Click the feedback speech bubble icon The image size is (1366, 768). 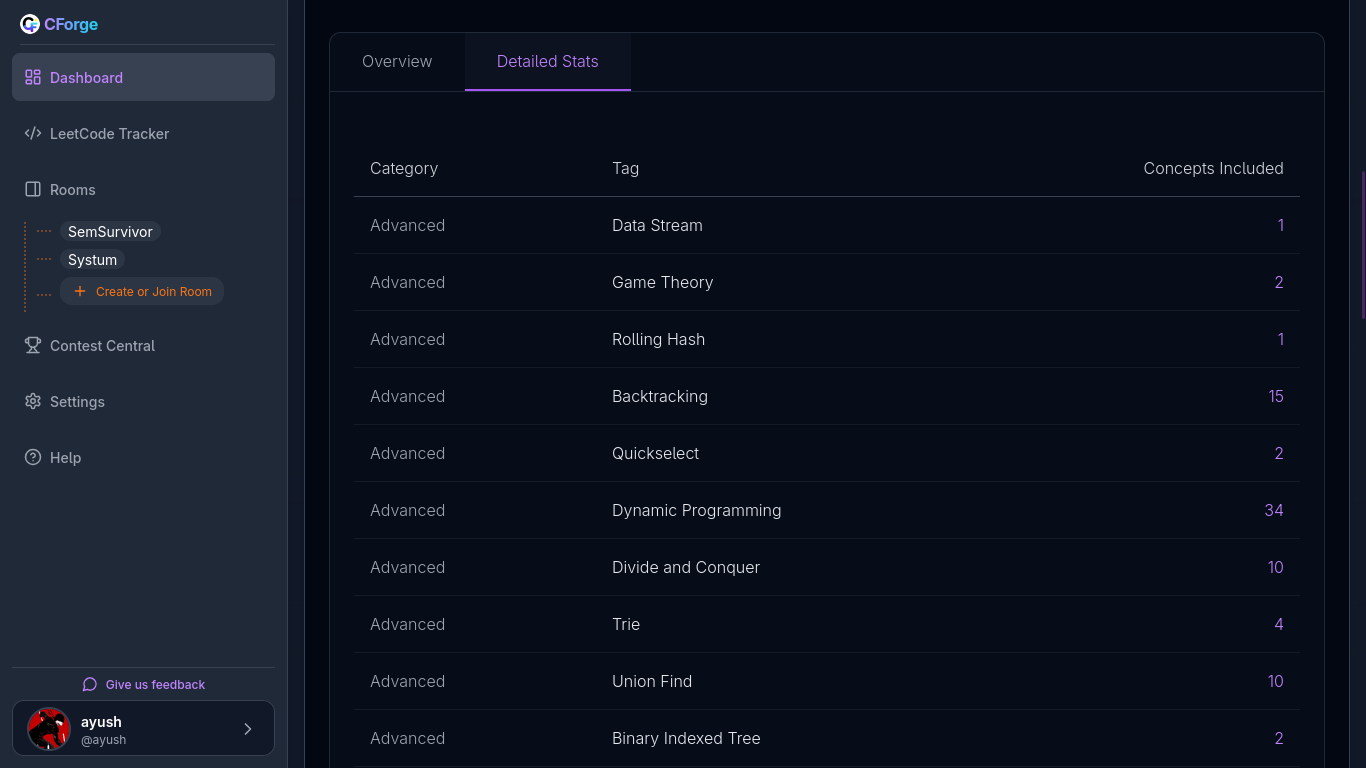[88, 684]
